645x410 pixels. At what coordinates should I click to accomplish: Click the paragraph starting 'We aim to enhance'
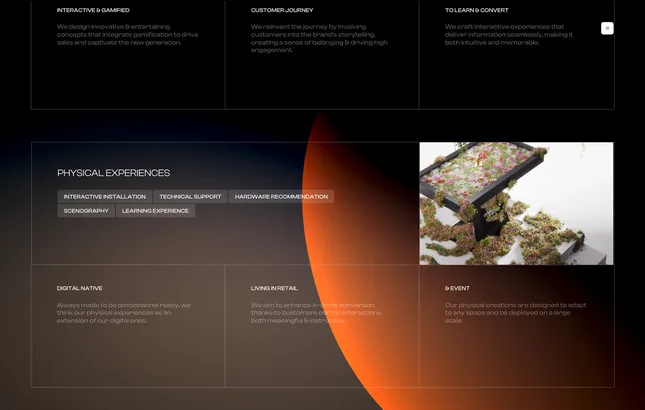click(316, 313)
